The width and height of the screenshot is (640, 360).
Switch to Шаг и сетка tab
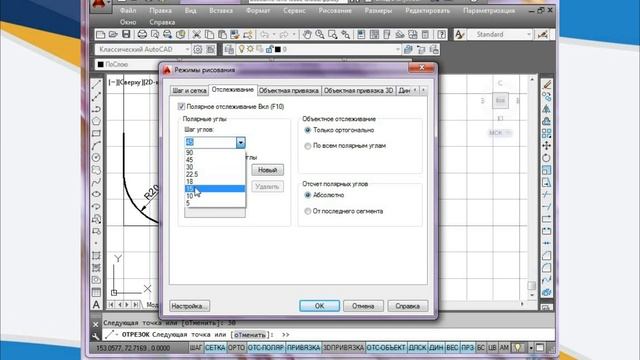[189, 91]
